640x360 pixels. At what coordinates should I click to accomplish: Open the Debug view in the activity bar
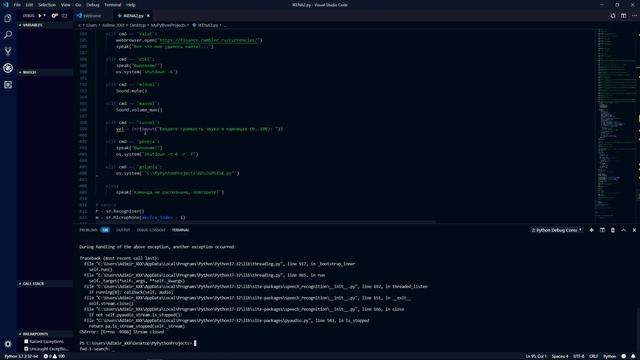[x=8, y=68]
